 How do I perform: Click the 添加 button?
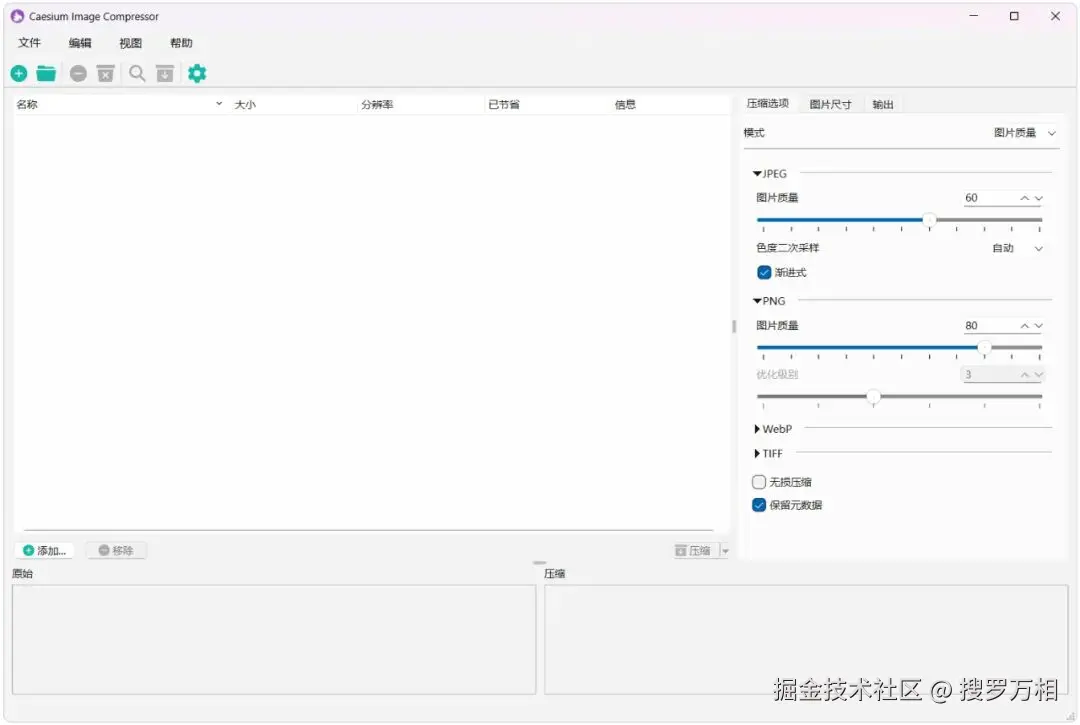tap(44, 549)
